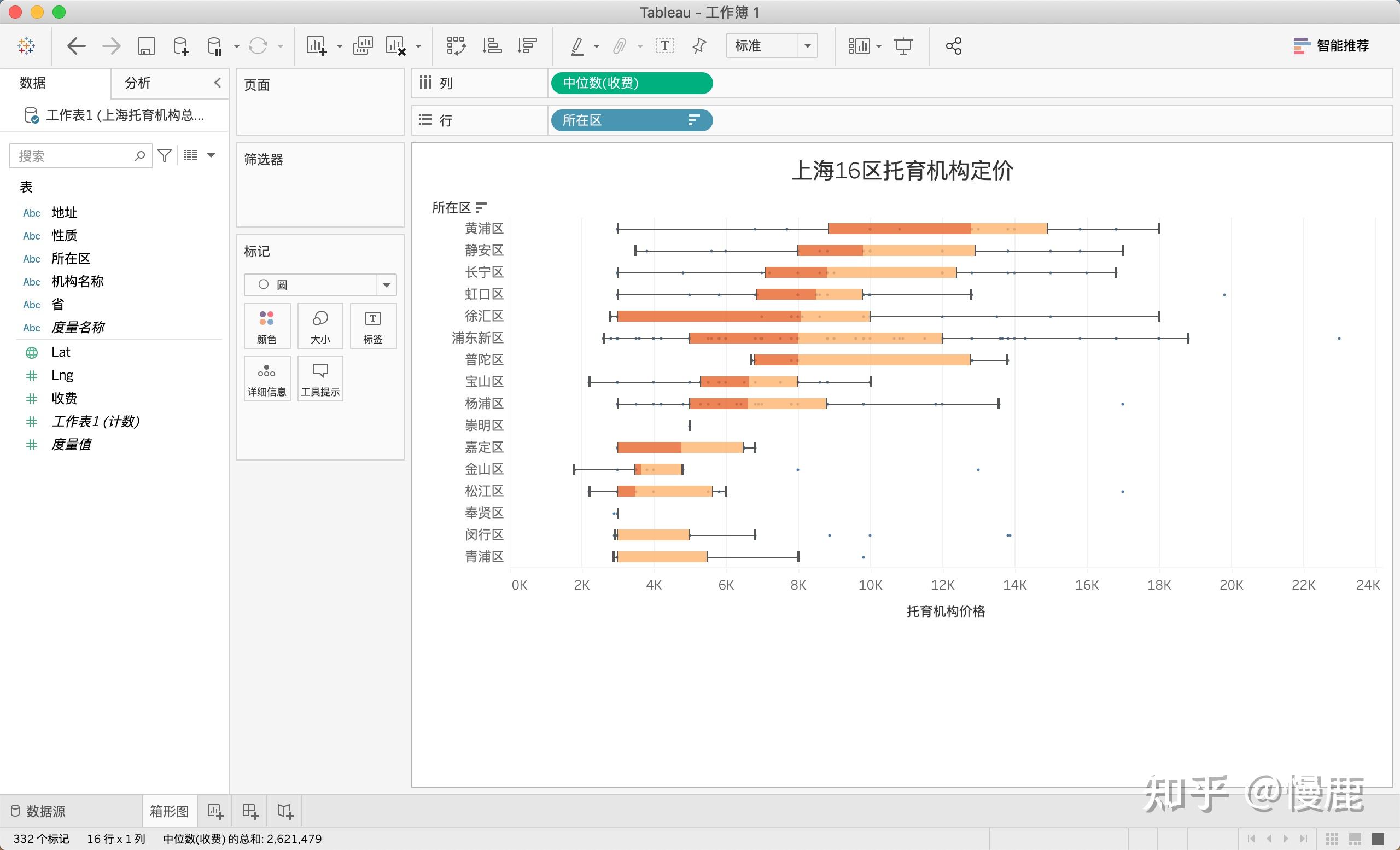
Task: Expand the auto-update dropdown arrow
Action: (236, 46)
